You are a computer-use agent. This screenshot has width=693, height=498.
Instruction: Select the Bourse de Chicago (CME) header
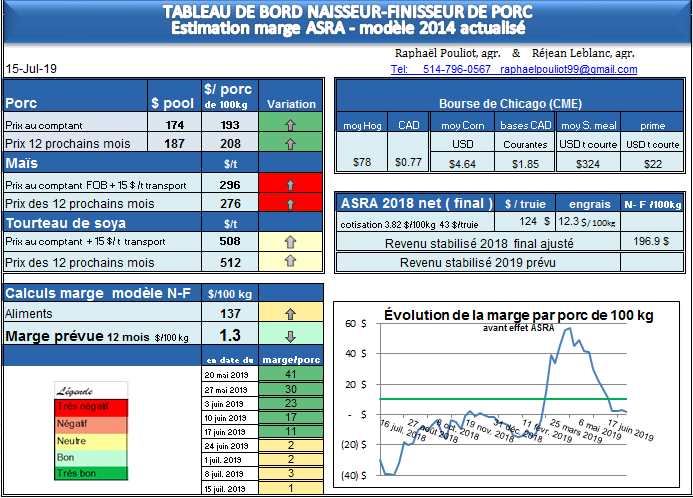pos(510,103)
